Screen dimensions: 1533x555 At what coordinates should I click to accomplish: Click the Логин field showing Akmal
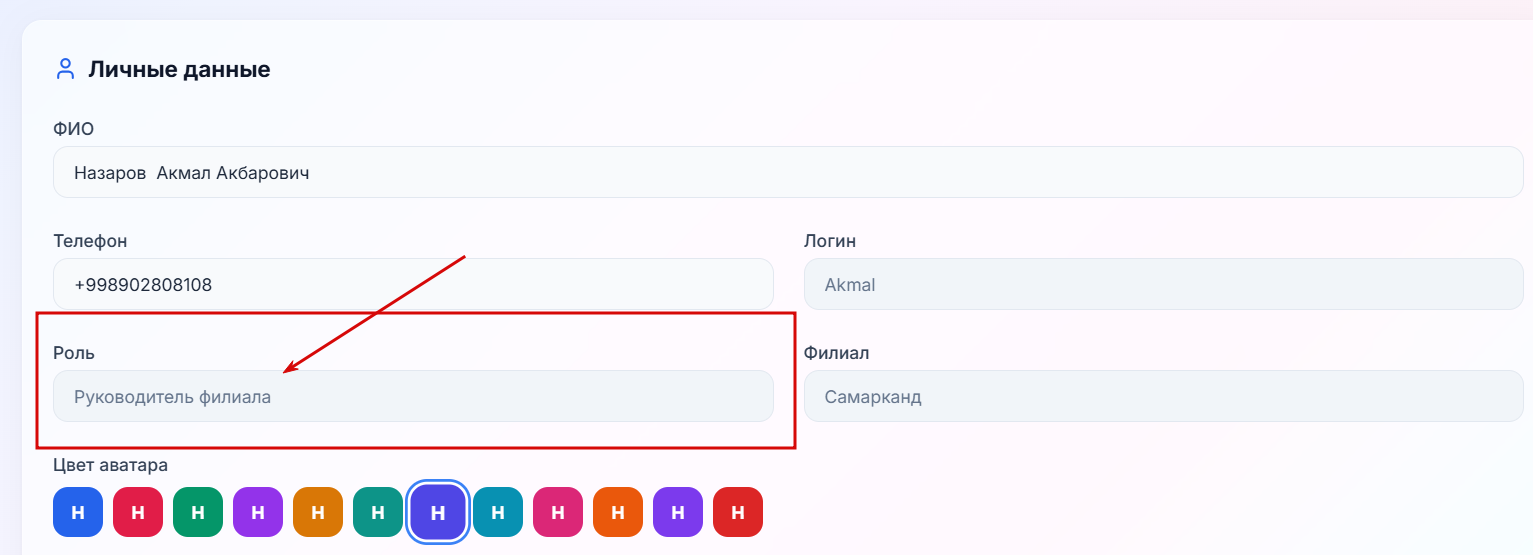point(1163,284)
